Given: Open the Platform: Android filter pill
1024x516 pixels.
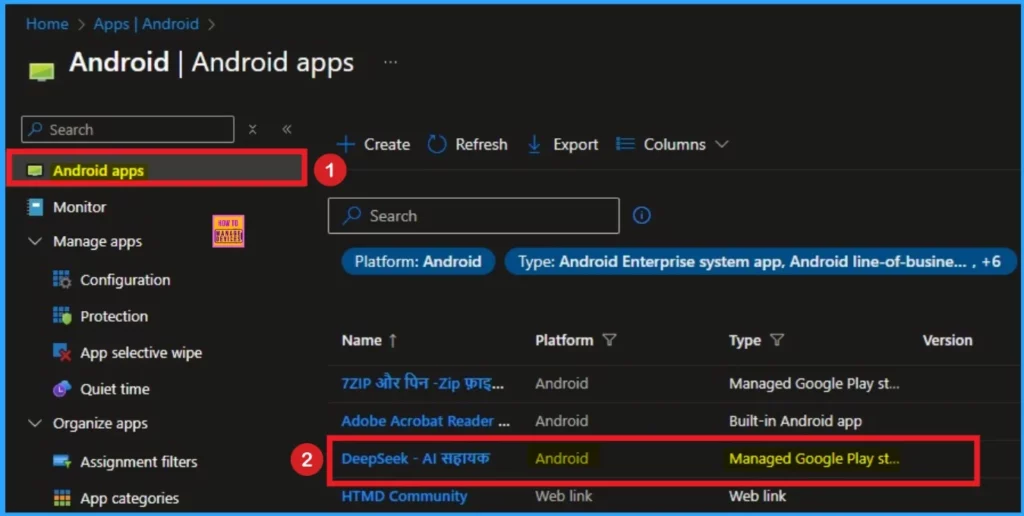Looking at the screenshot, I should pos(418,262).
